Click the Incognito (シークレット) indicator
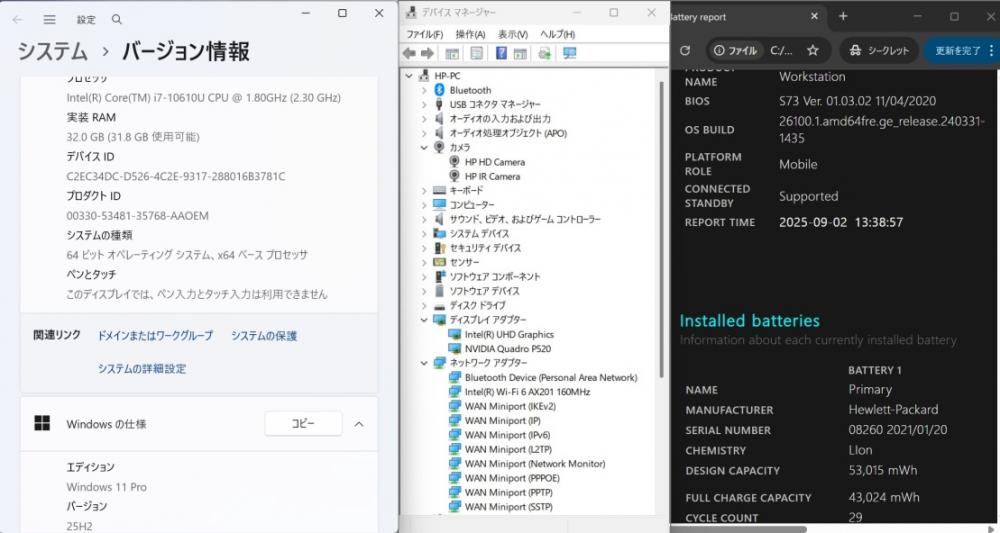 [879, 50]
